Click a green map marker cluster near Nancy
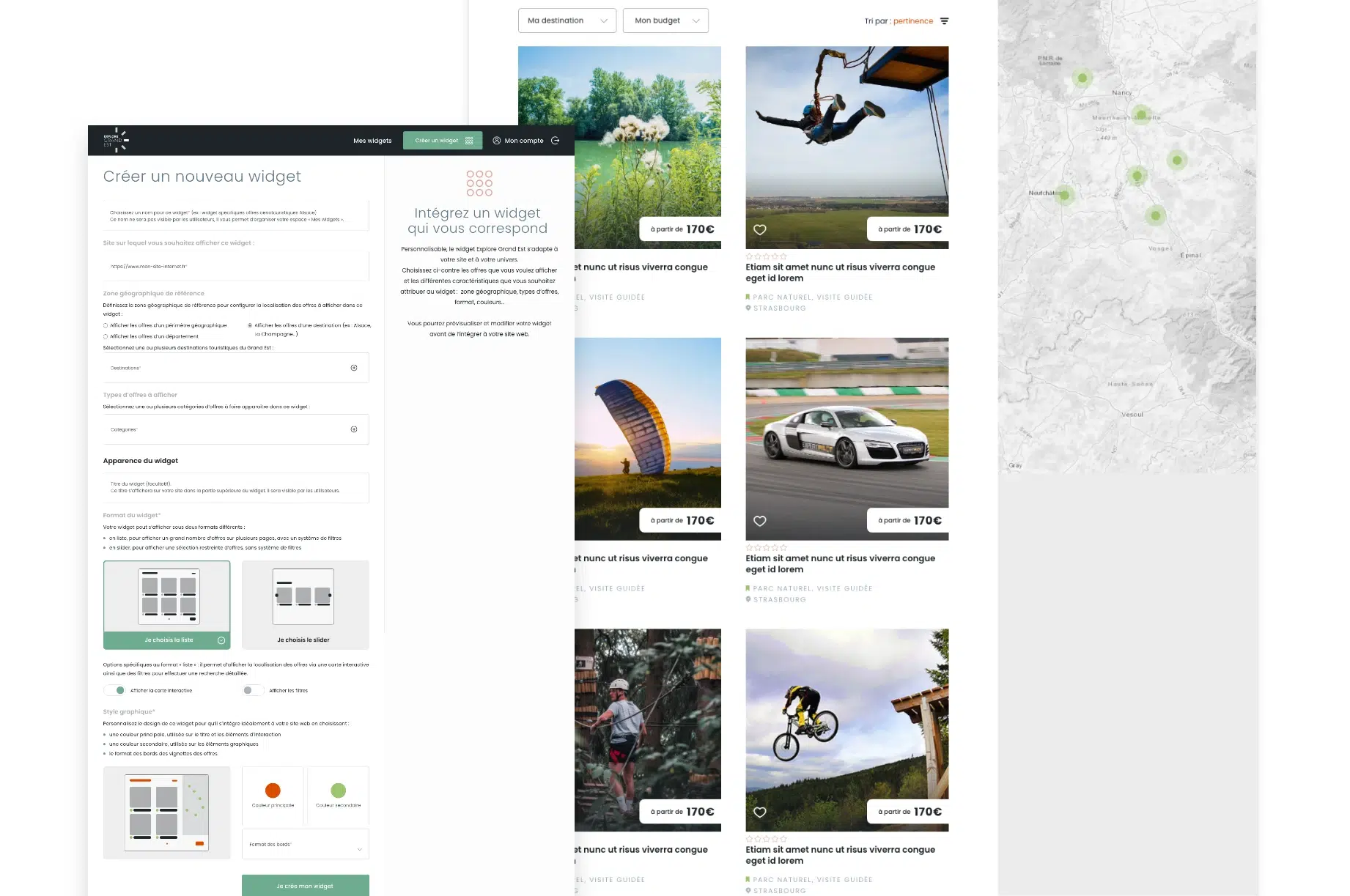 (1082, 78)
